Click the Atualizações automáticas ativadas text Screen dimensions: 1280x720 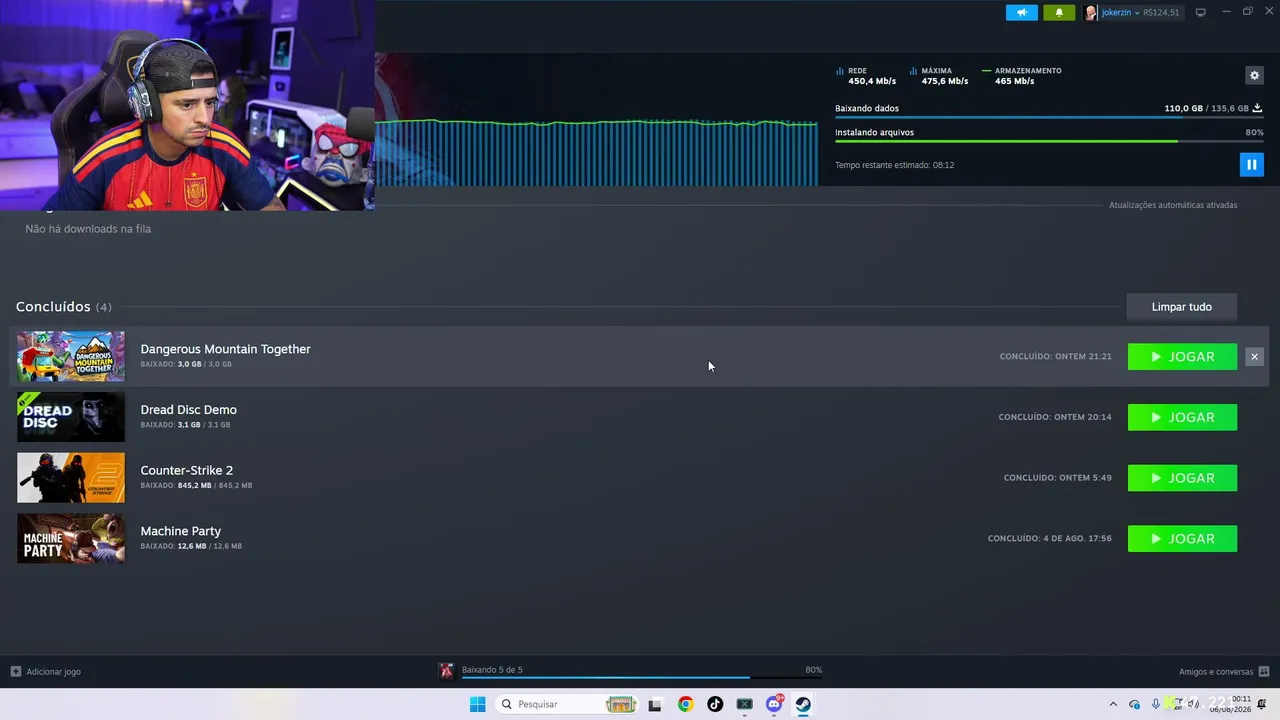(1173, 205)
